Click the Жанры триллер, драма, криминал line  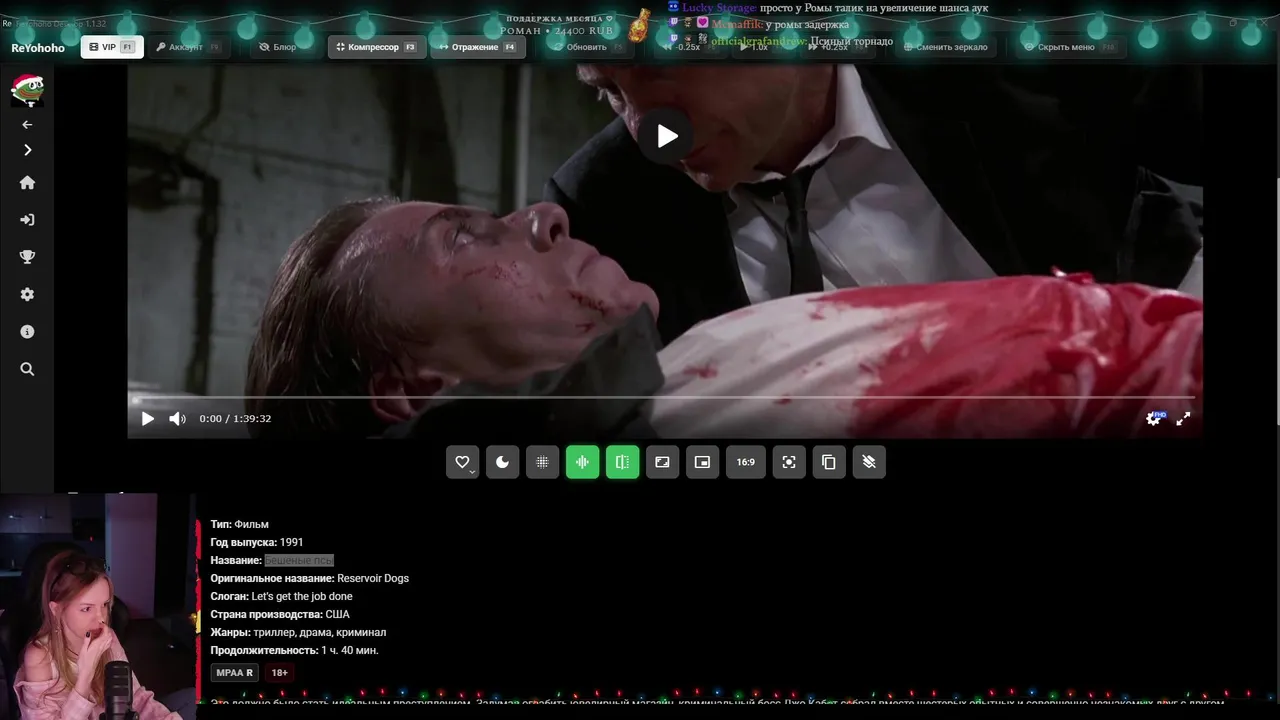click(x=298, y=632)
